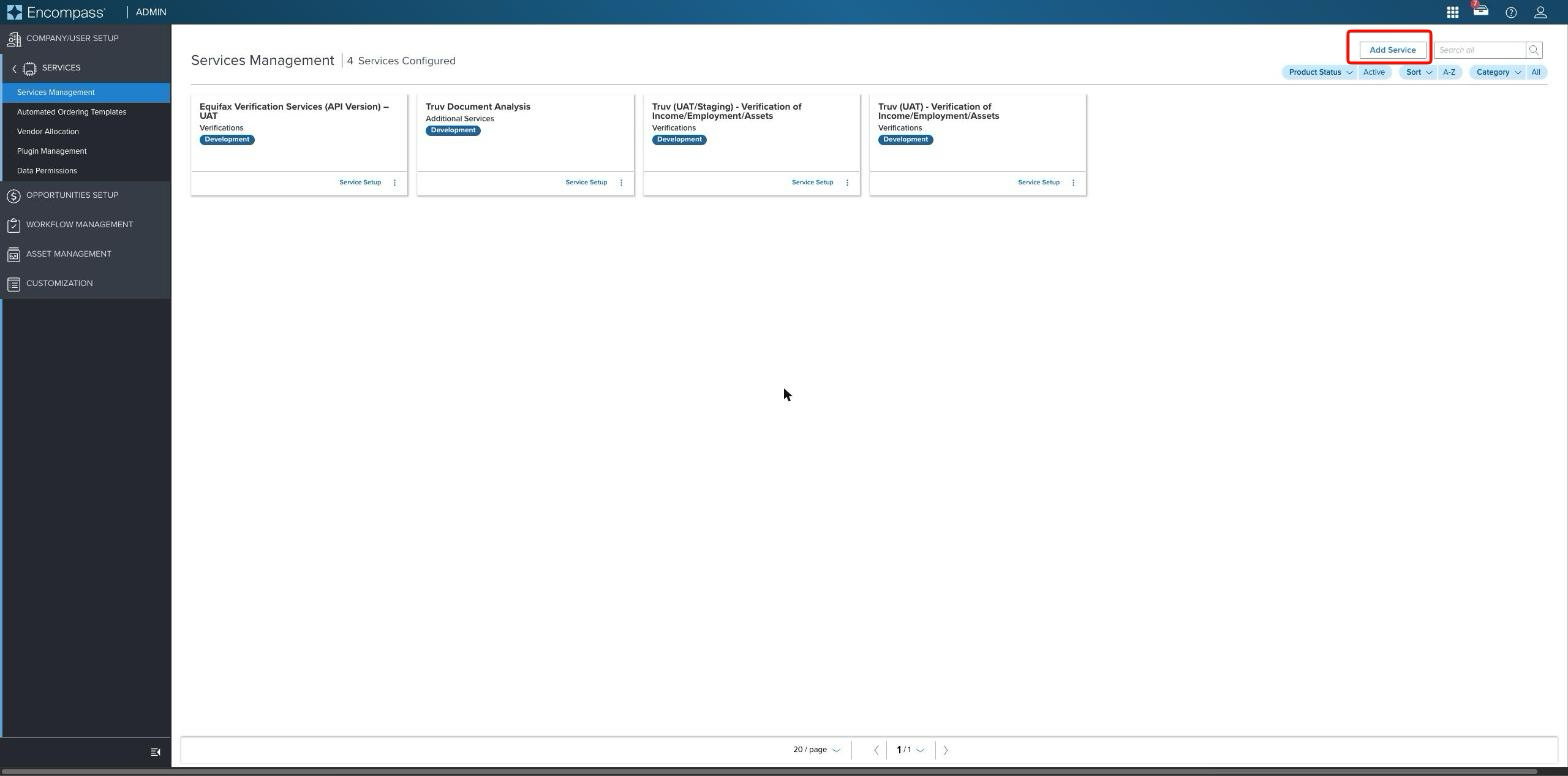Open the app launcher grid icon
Screen dimensions: 1568x776
(1452, 12)
